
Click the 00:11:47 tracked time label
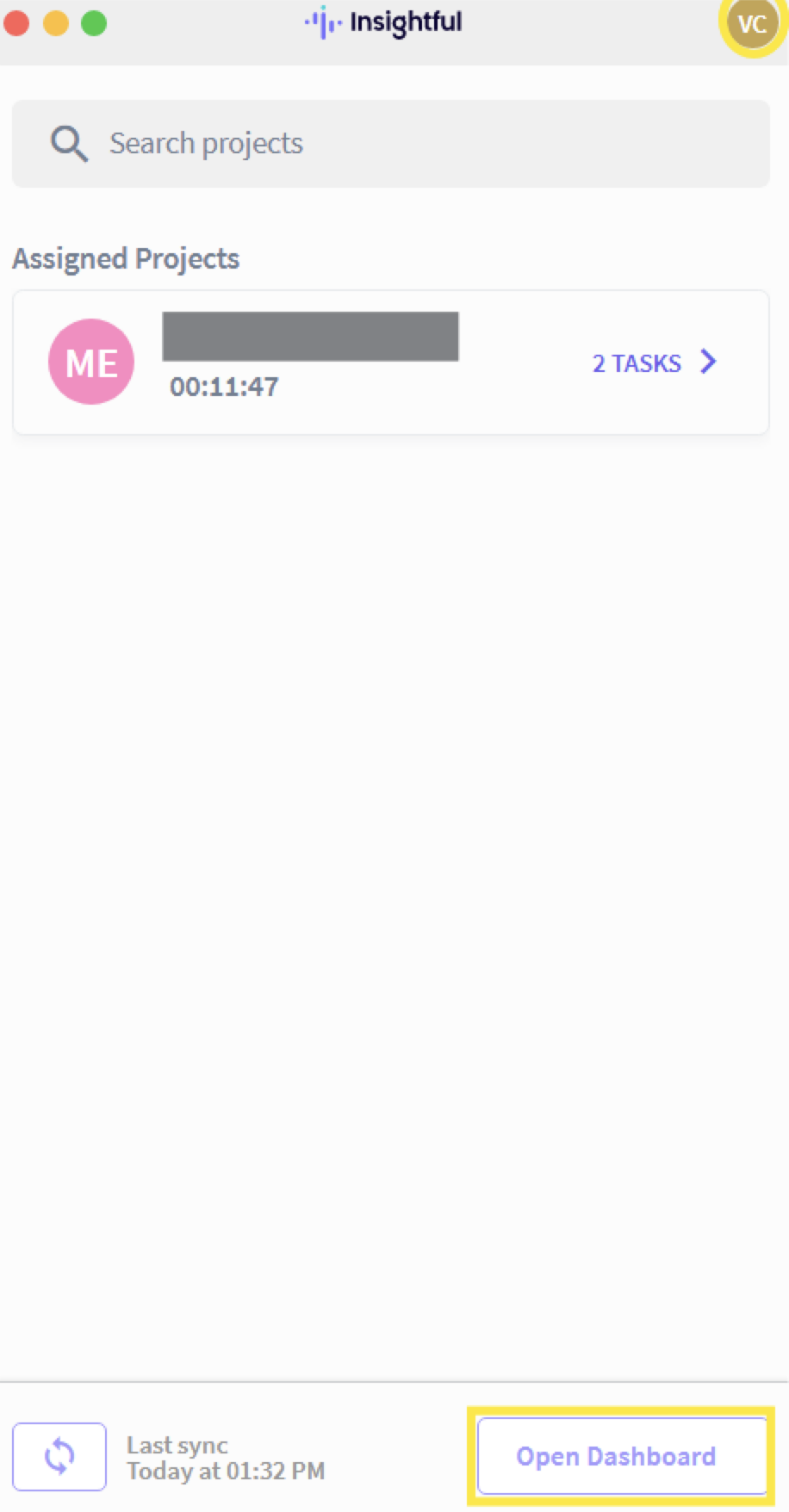(224, 387)
